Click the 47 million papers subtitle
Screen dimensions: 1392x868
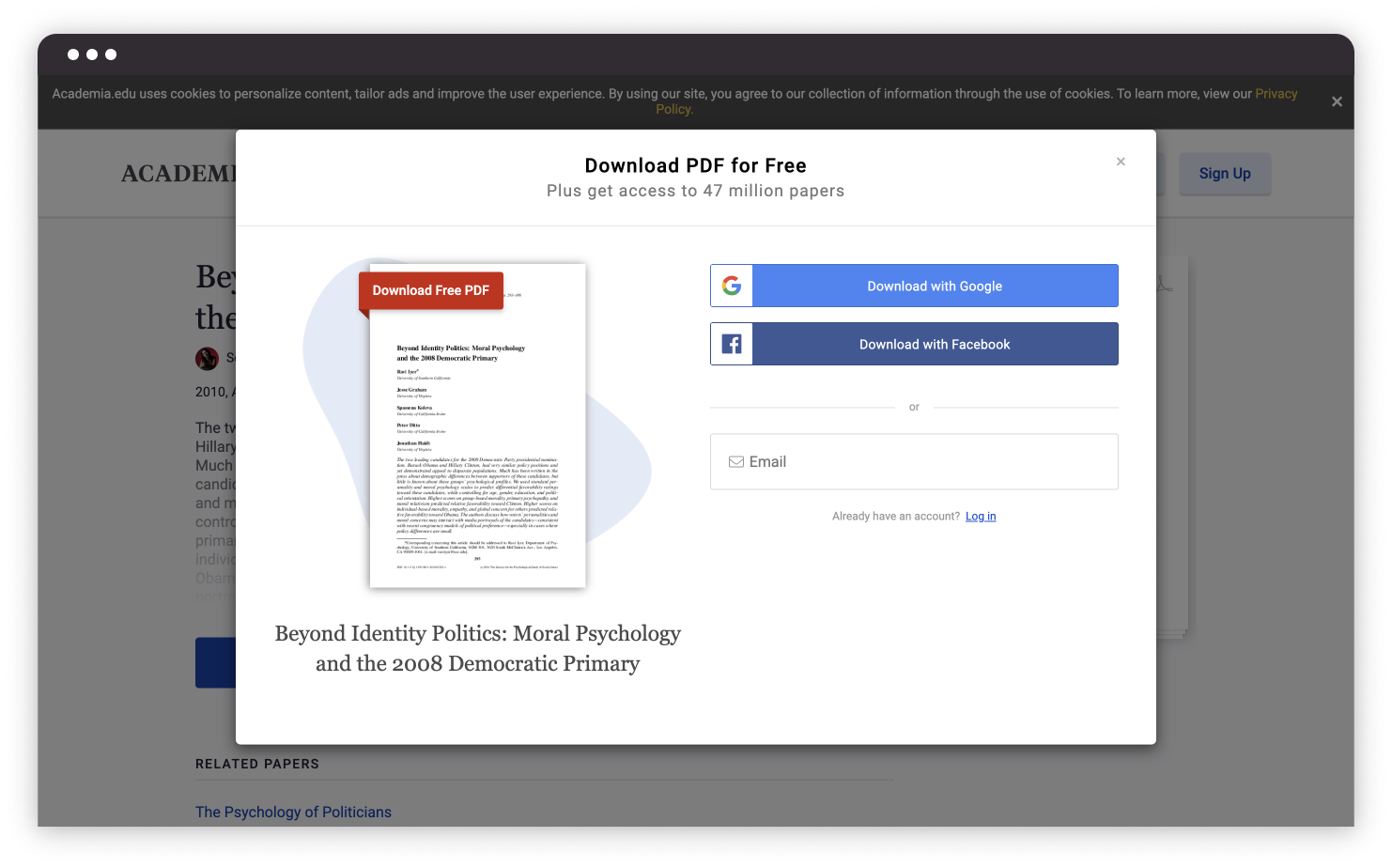tap(696, 191)
